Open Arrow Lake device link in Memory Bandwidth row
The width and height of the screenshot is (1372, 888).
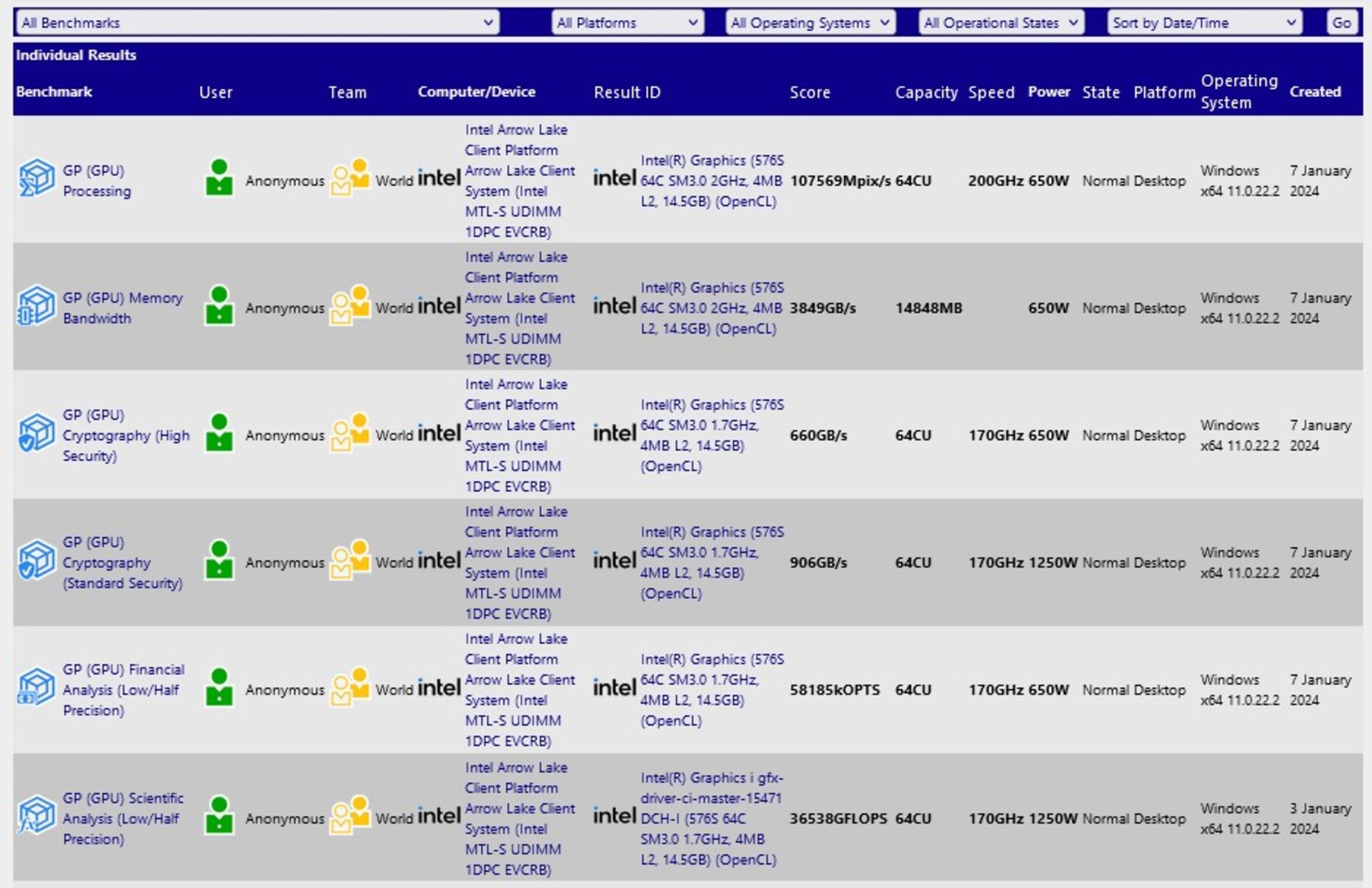pyautogui.click(x=520, y=308)
